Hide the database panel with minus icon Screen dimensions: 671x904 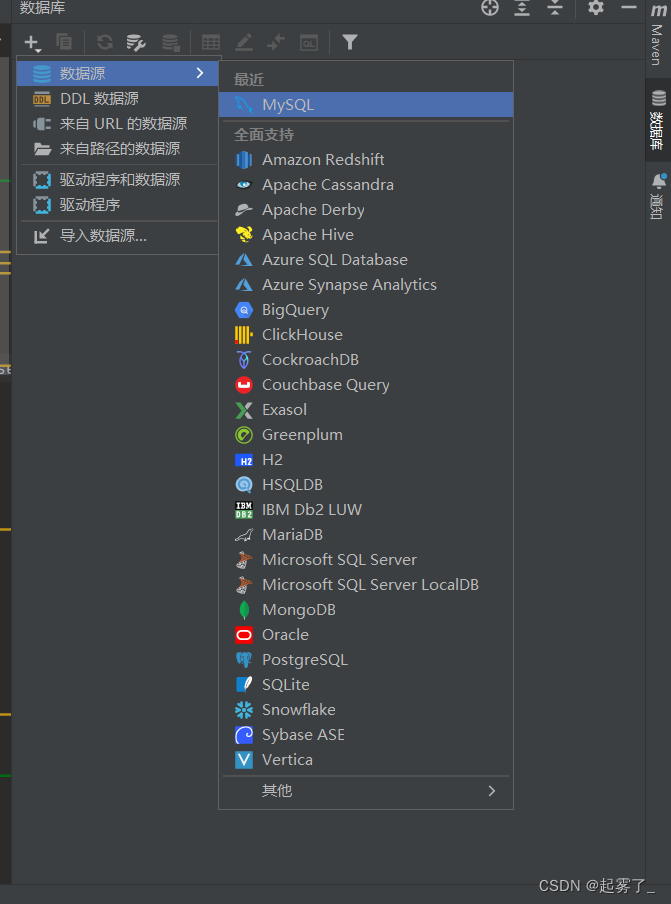pyautogui.click(x=629, y=7)
